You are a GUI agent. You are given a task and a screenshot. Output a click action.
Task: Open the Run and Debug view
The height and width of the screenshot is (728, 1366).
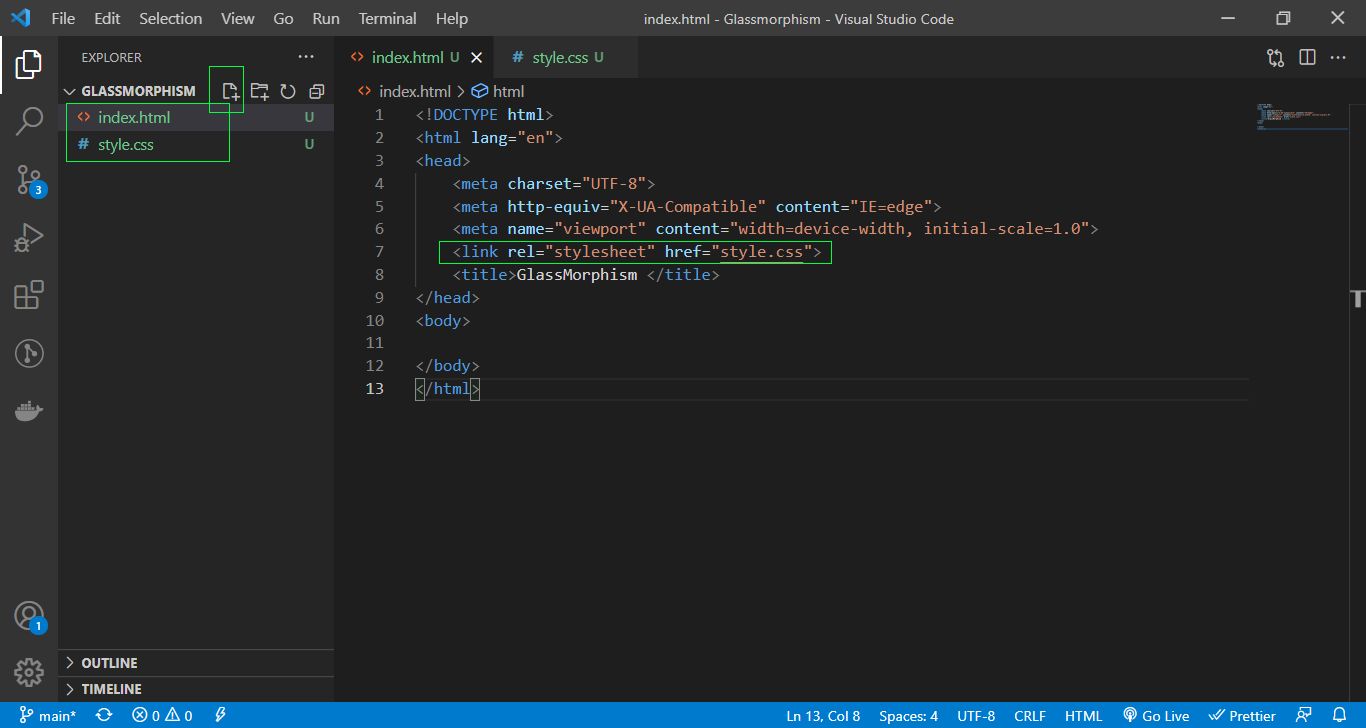[x=28, y=238]
